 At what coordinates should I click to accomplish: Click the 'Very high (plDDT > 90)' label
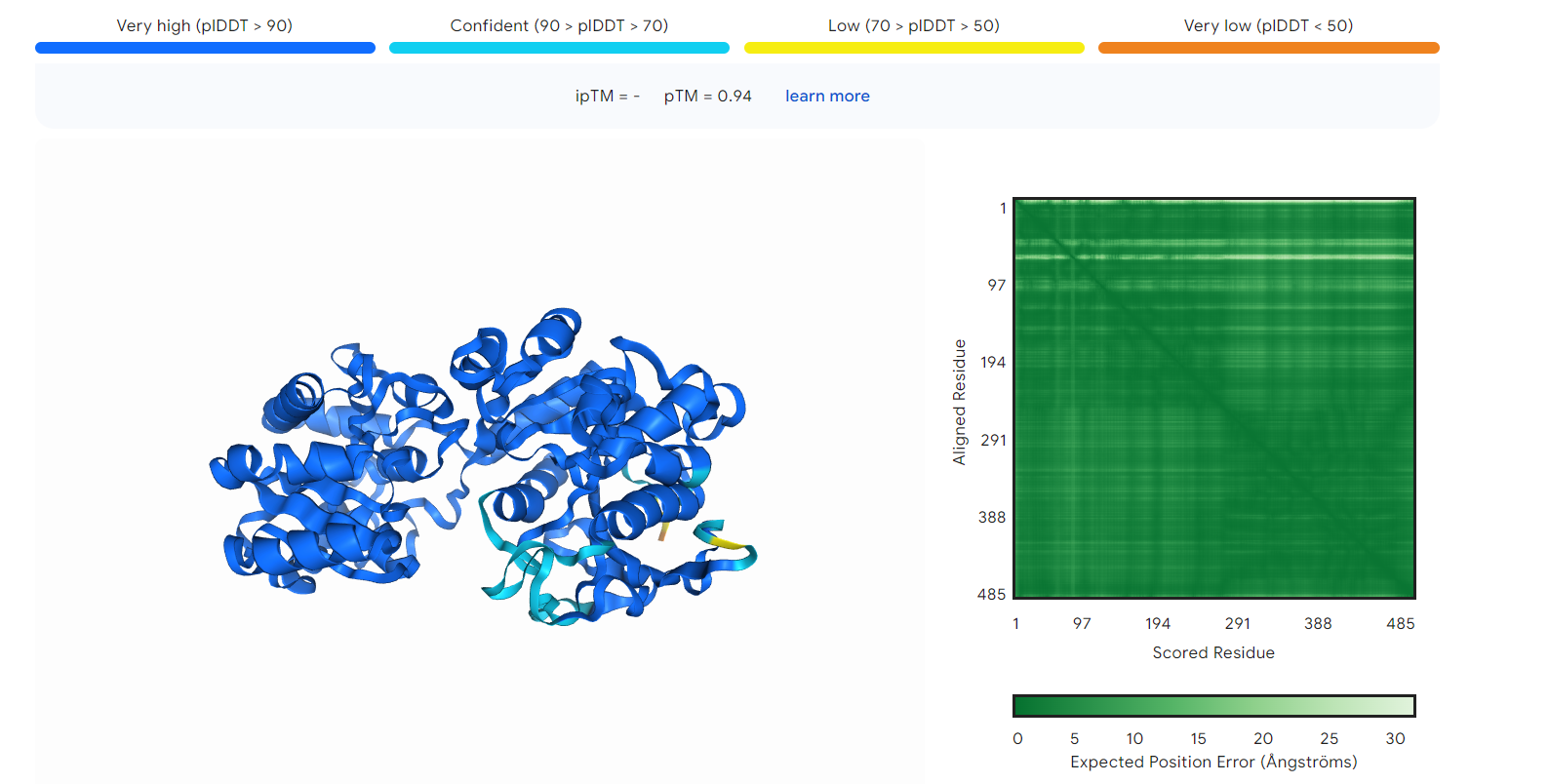pyautogui.click(x=205, y=25)
